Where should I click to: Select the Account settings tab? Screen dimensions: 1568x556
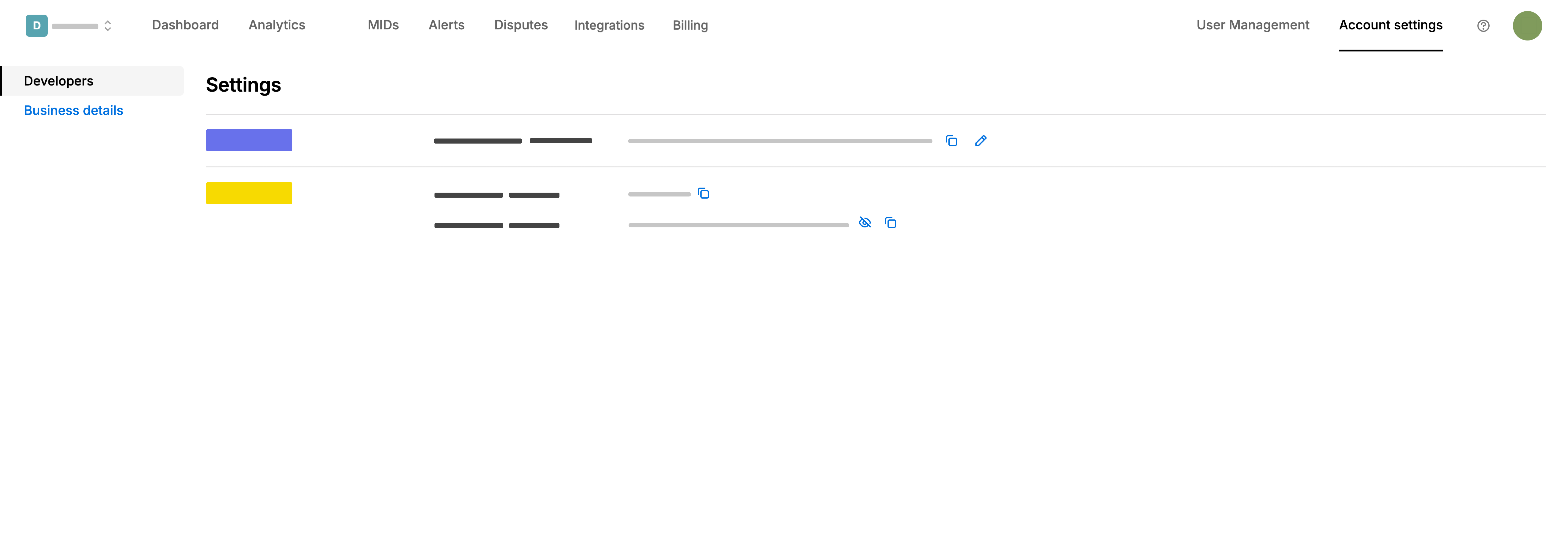point(1390,25)
